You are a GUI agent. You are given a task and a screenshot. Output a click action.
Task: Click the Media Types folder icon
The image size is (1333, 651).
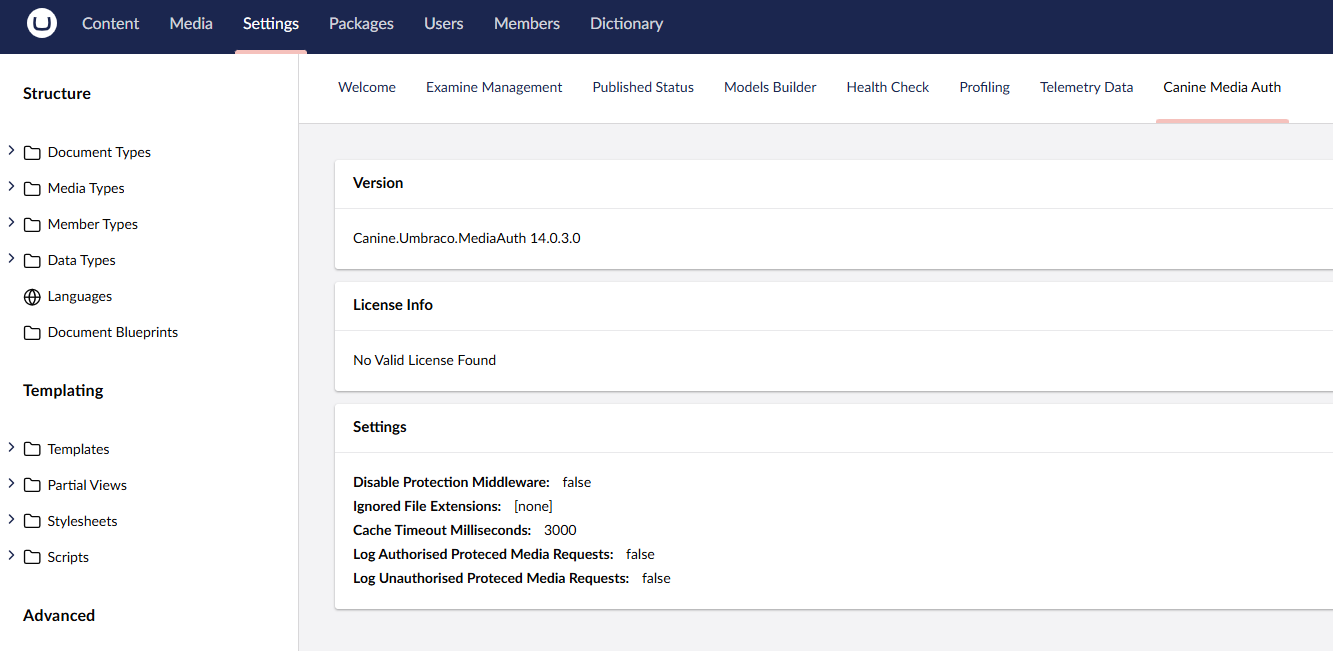pos(32,189)
